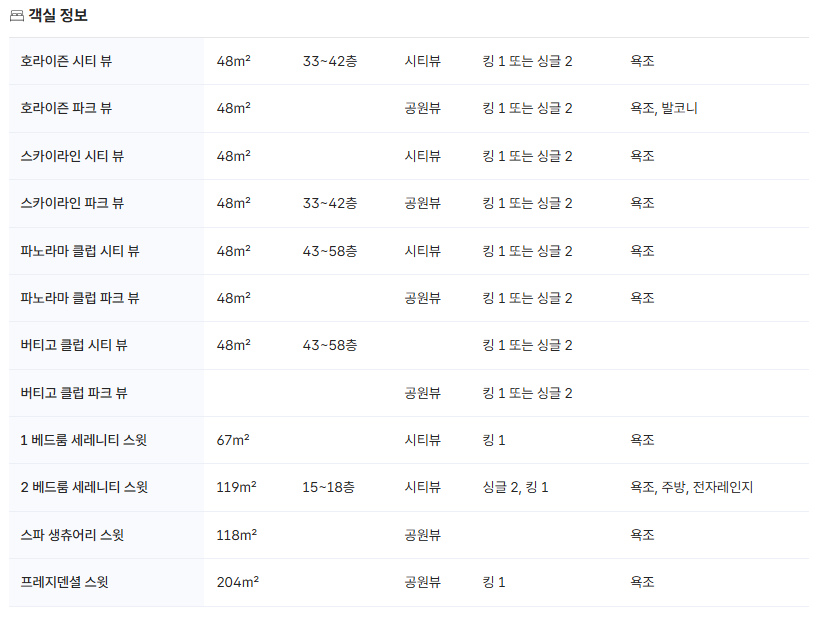Click the 204m² room size cell

click(x=237, y=582)
